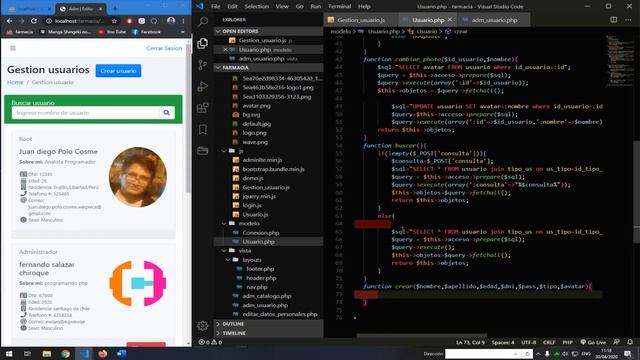Open Firefox from the taskbar
The height and width of the screenshot is (360, 640).
tap(102, 353)
